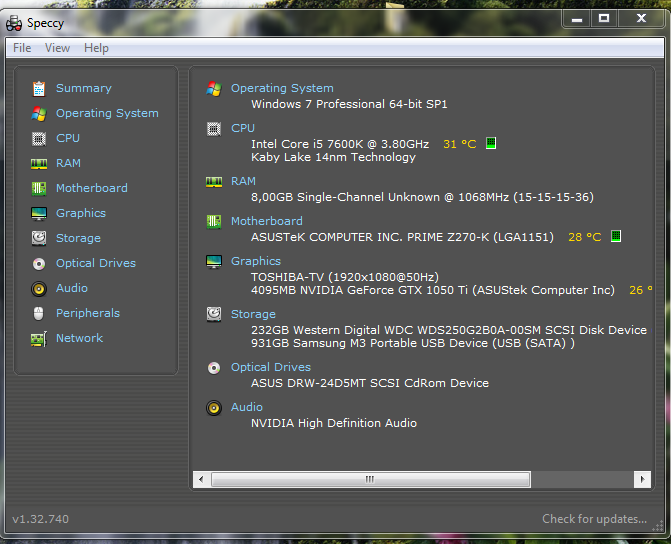Open the Optical Drives heading link in summary

(271, 367)
